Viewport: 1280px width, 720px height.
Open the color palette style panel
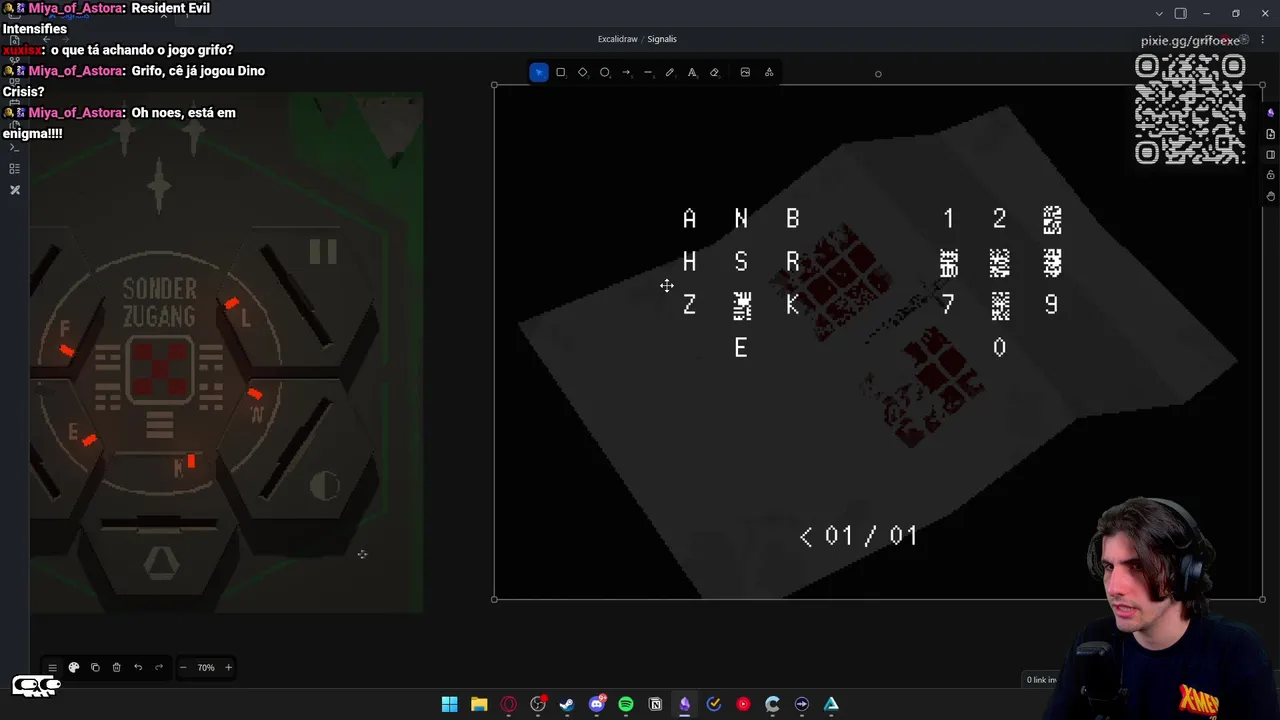(x=74, y=667)
